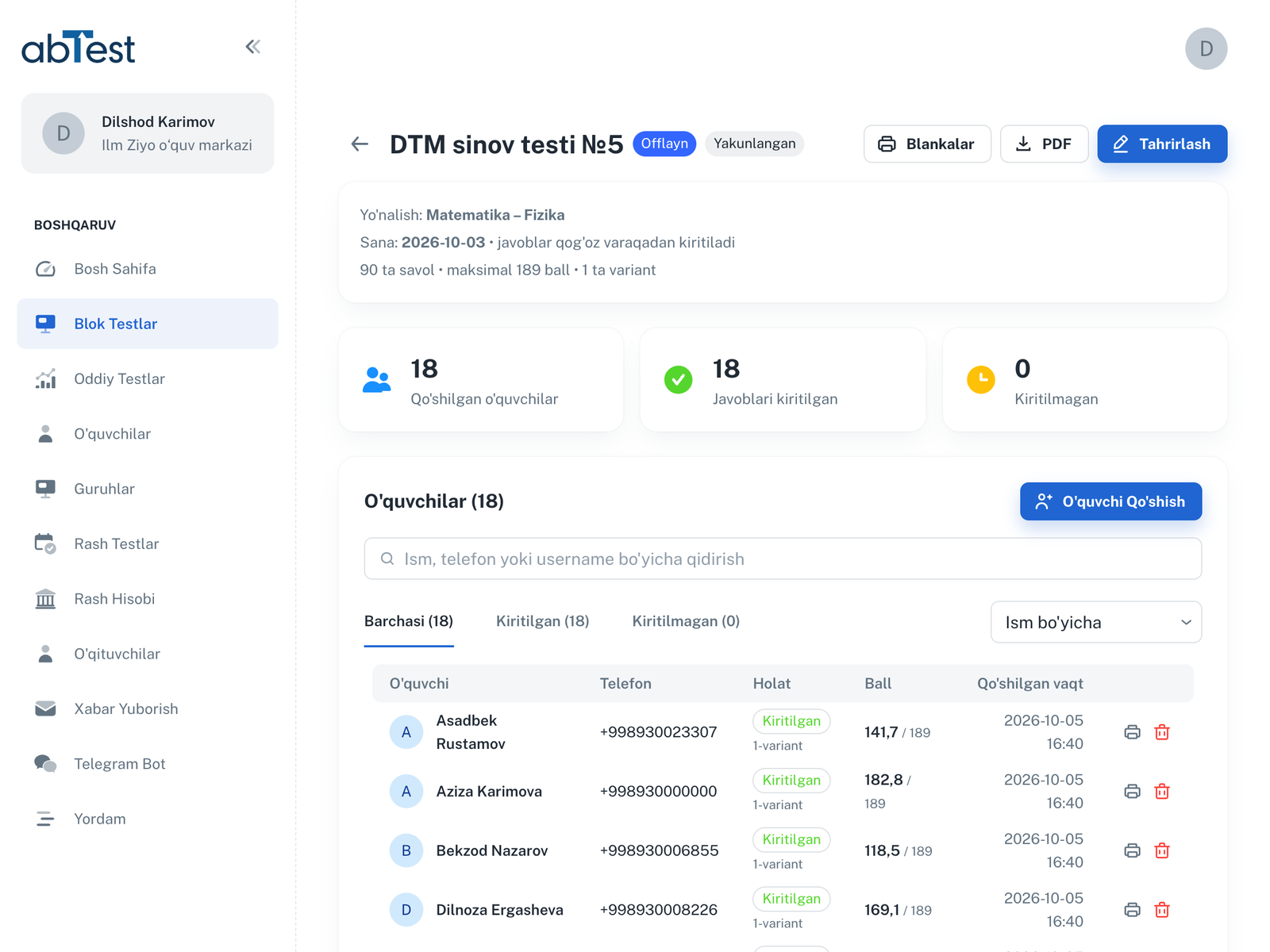The width and height of the screenshot is (1270, 952).
Task: Click the Kiritilgan badge for Aziza Karimova
Action: coord(791,780)
